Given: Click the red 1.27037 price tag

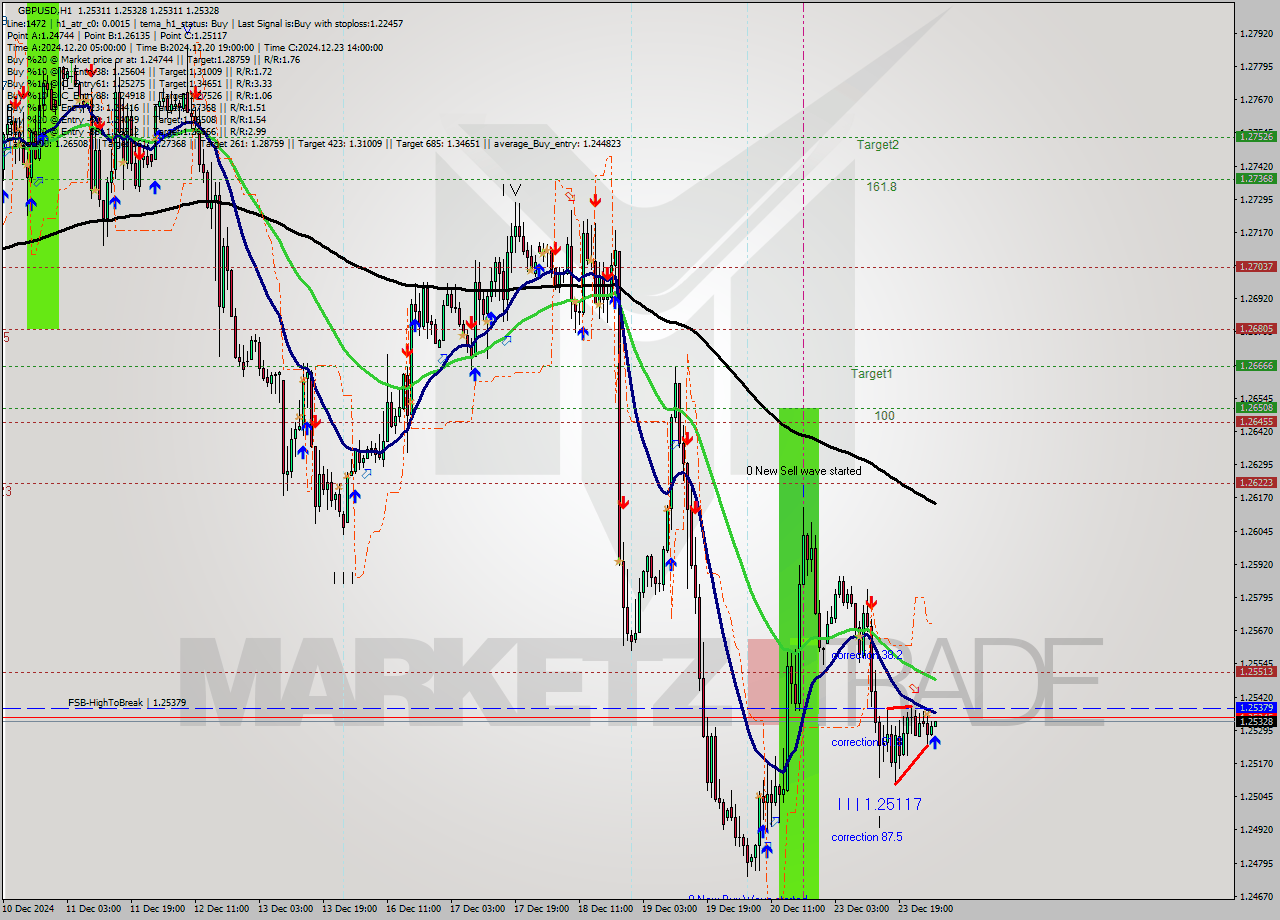Looking at the screenshot, I should pos(1256,266).
